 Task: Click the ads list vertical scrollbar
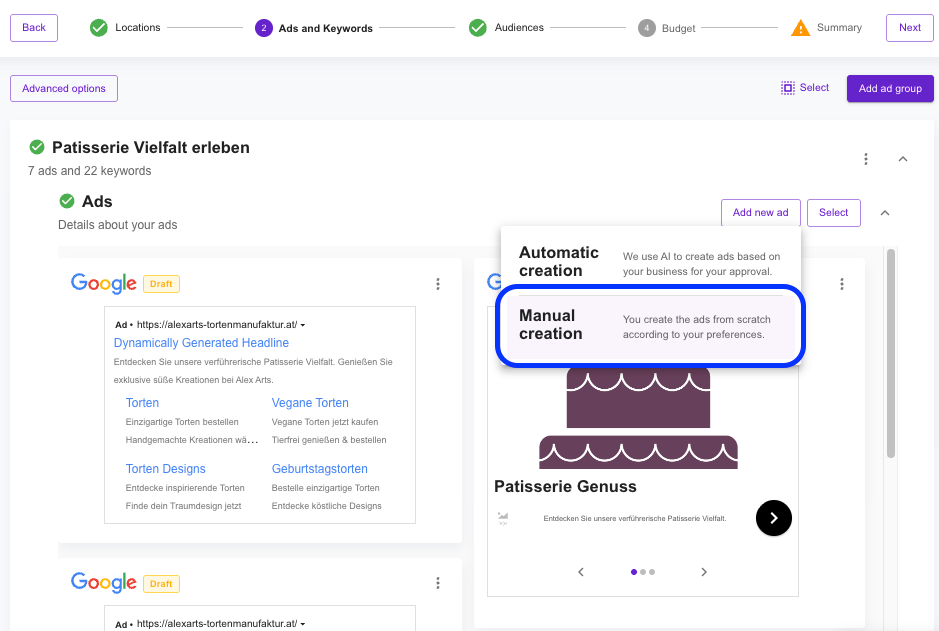(x=890, y=353)
